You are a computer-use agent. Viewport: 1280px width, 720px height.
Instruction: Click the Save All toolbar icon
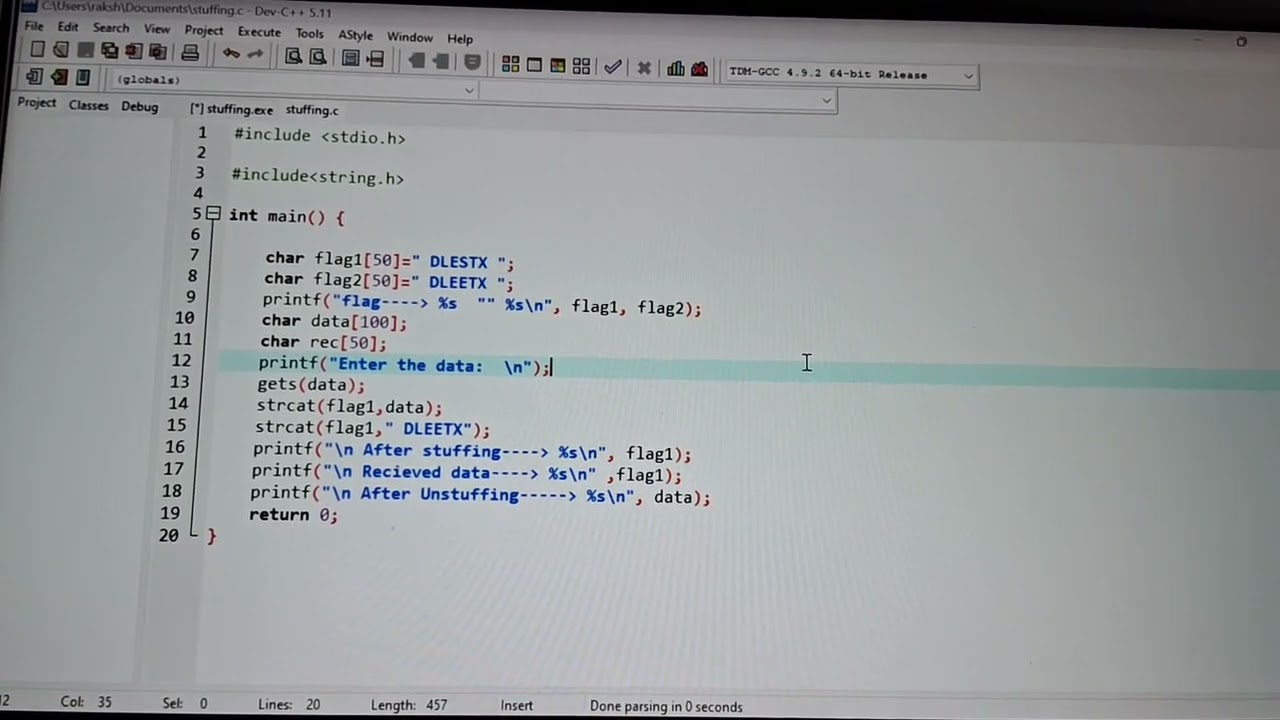point(109,51)
